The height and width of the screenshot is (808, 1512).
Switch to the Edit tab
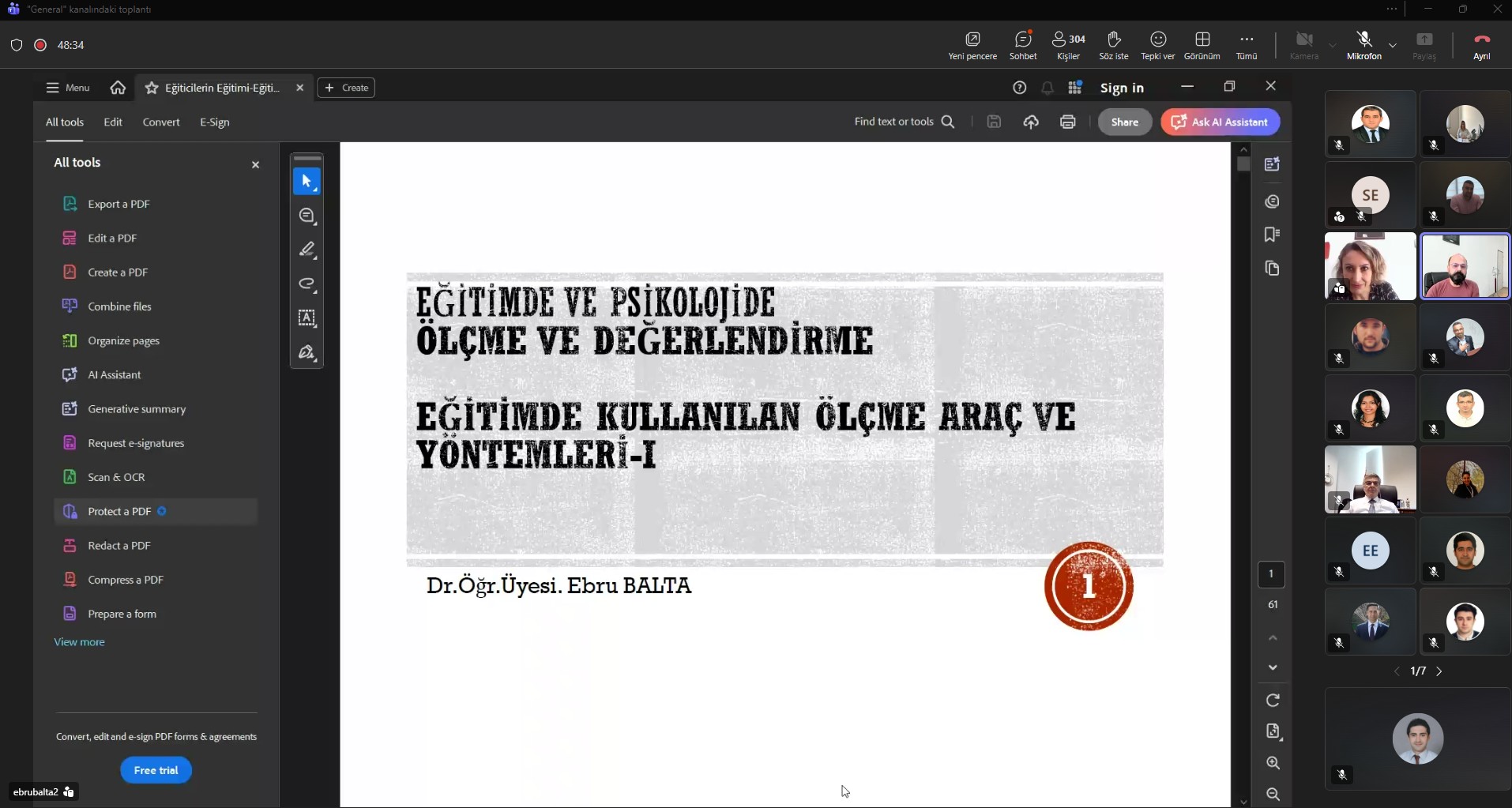coord(113,122)
